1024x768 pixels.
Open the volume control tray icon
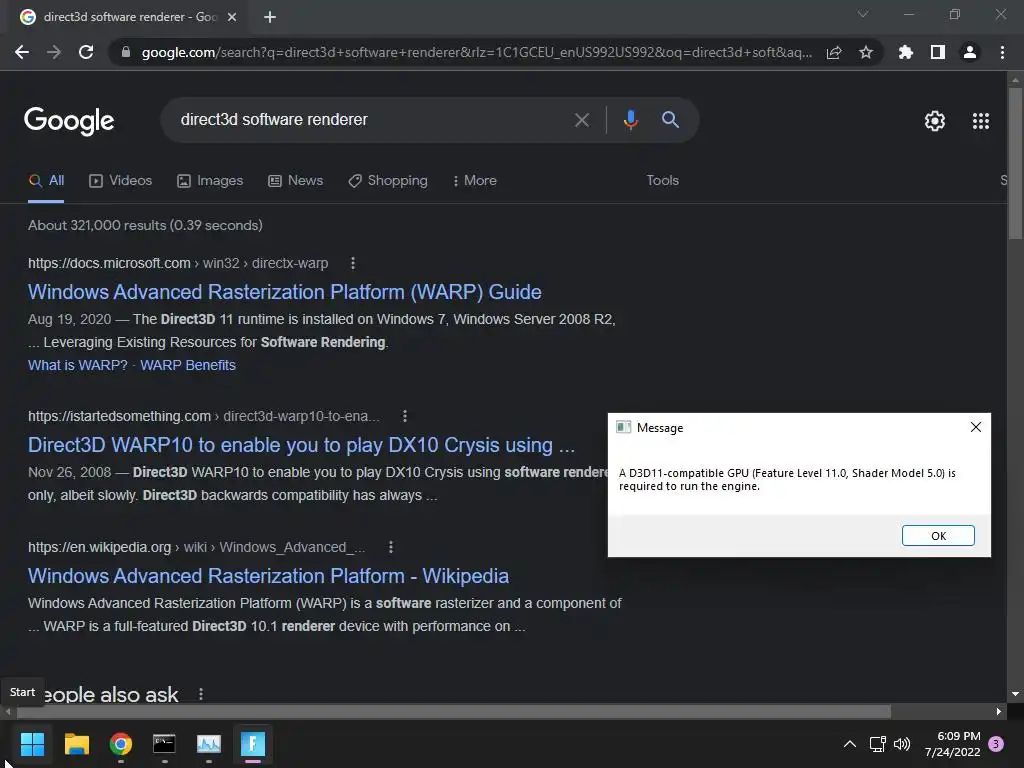click(902, 744)
